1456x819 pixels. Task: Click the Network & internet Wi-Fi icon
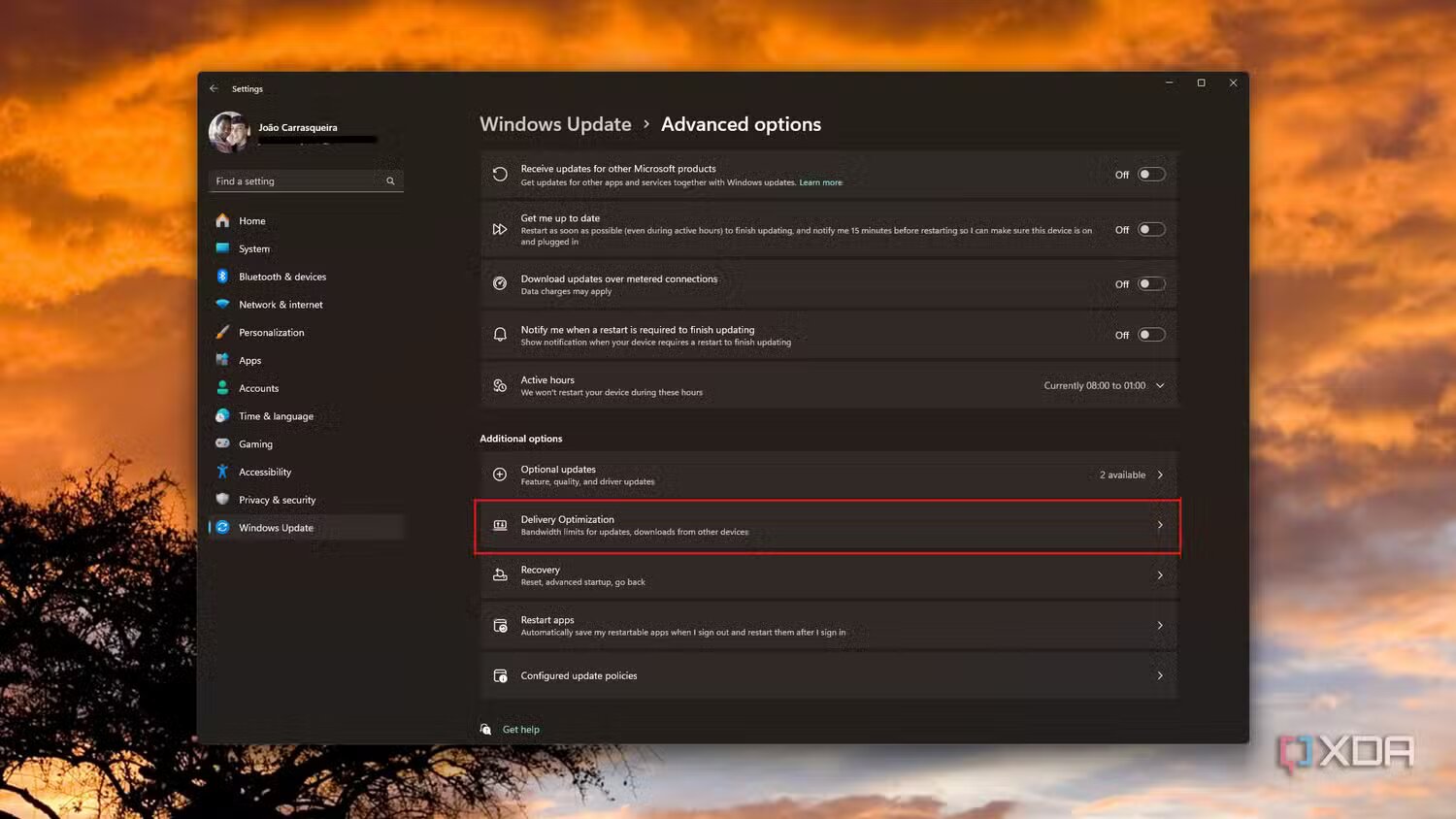click(x=222, y=305)
